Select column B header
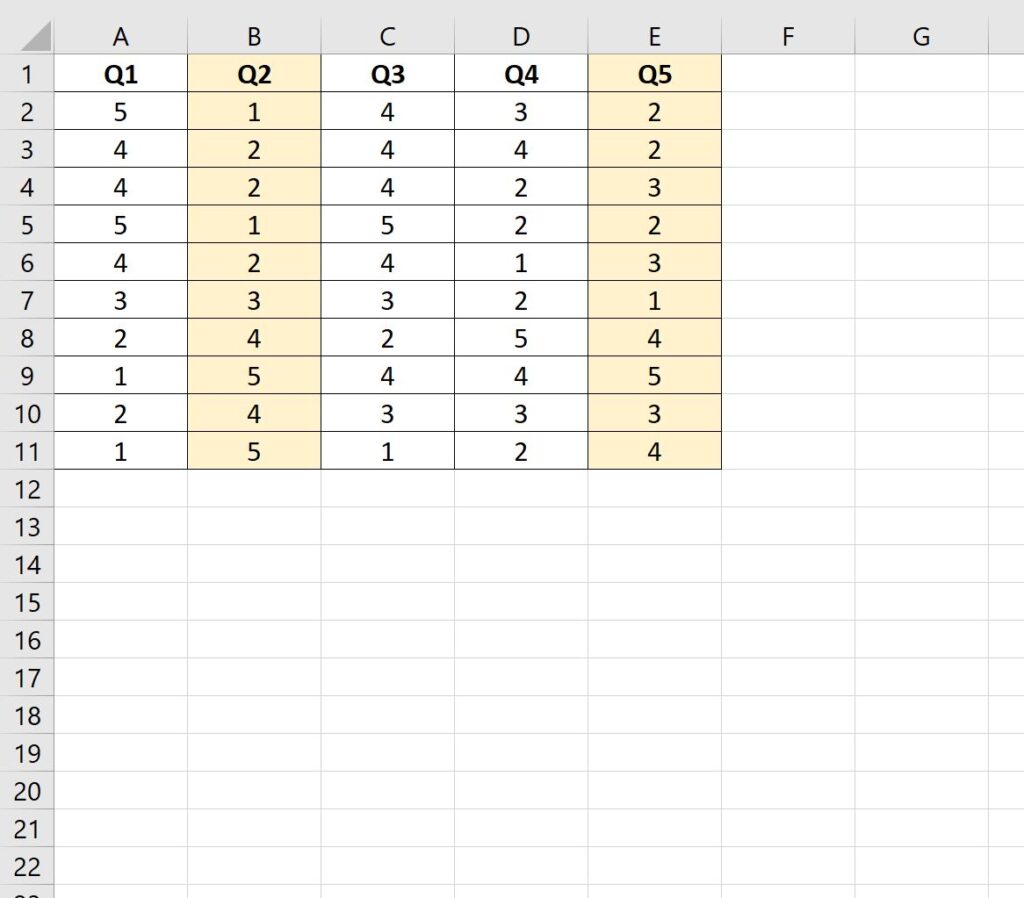The image size is (1024, 898). [253, 36]
